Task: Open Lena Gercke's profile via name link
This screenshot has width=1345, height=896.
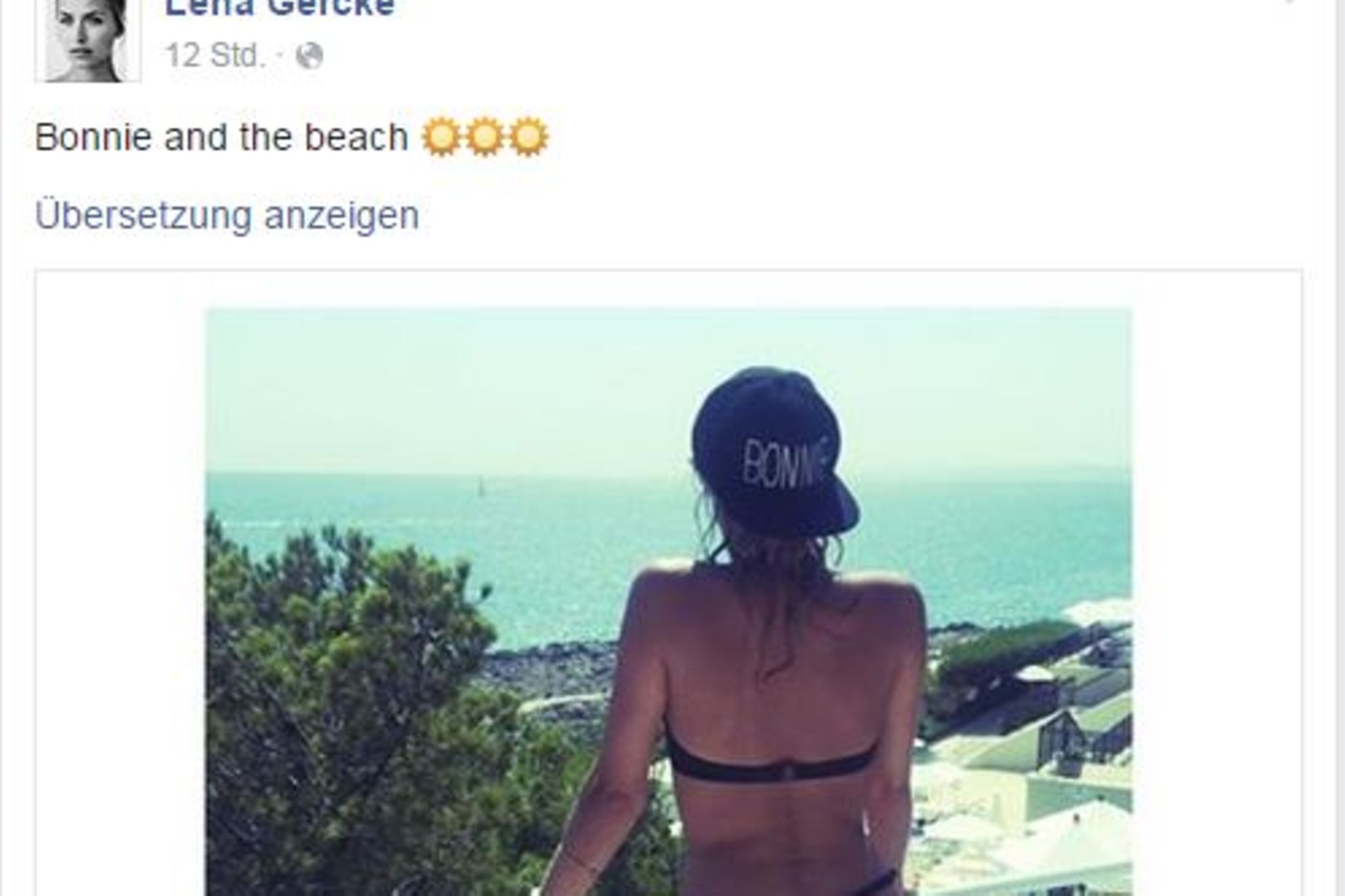Action: point(280,8)
